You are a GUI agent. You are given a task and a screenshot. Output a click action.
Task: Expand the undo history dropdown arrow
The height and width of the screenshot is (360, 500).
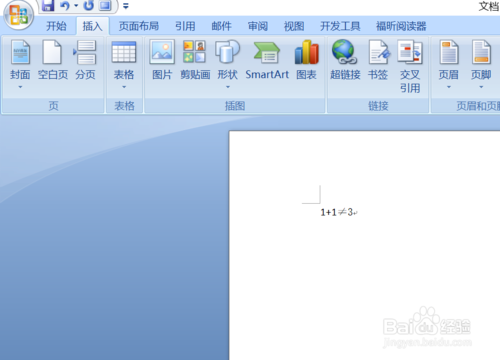[76, 6]
